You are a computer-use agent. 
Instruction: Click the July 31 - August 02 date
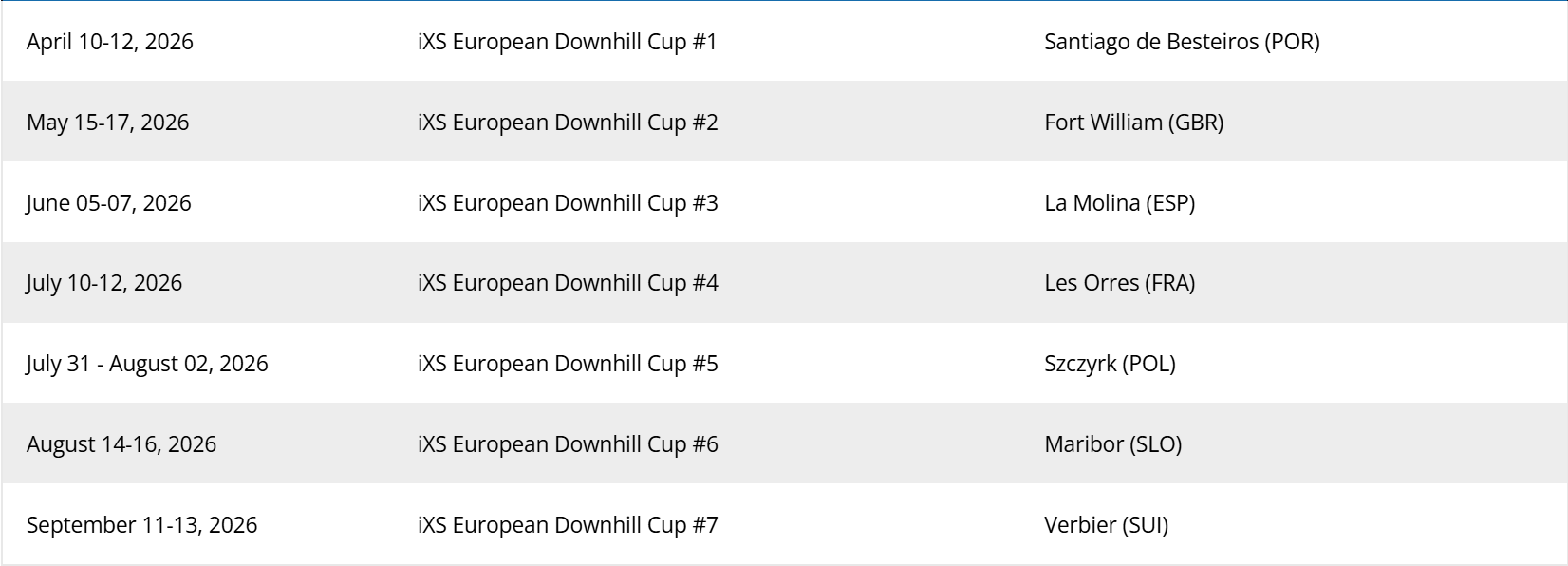point(147,364)
